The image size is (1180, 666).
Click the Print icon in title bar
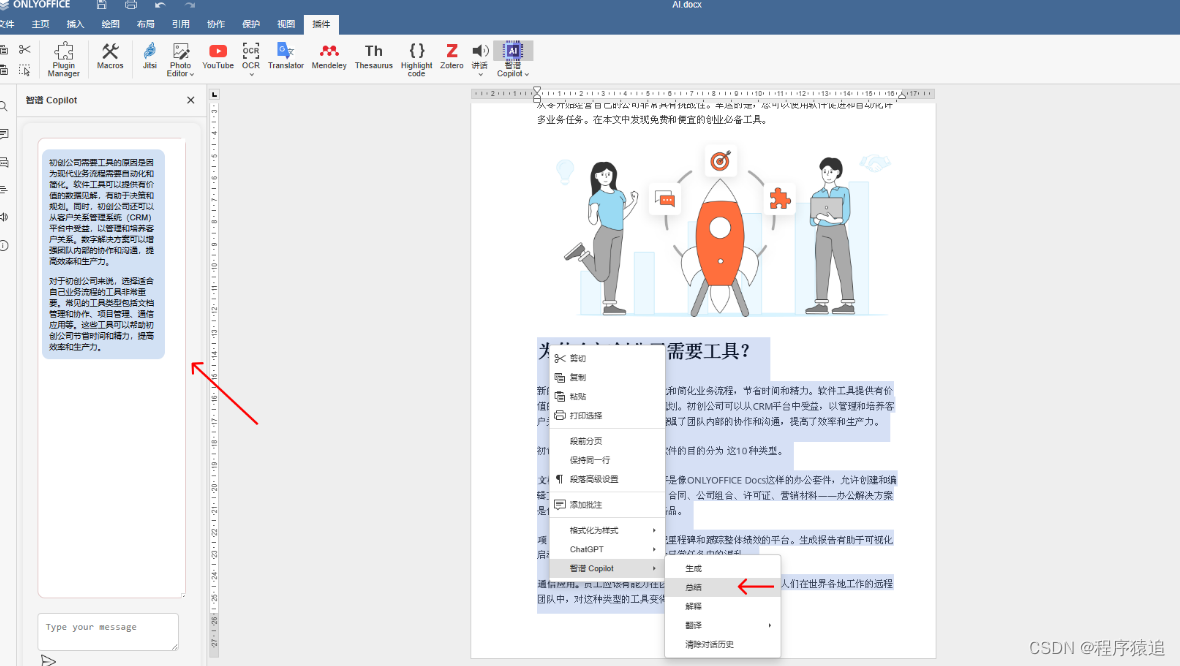(131, 5)
